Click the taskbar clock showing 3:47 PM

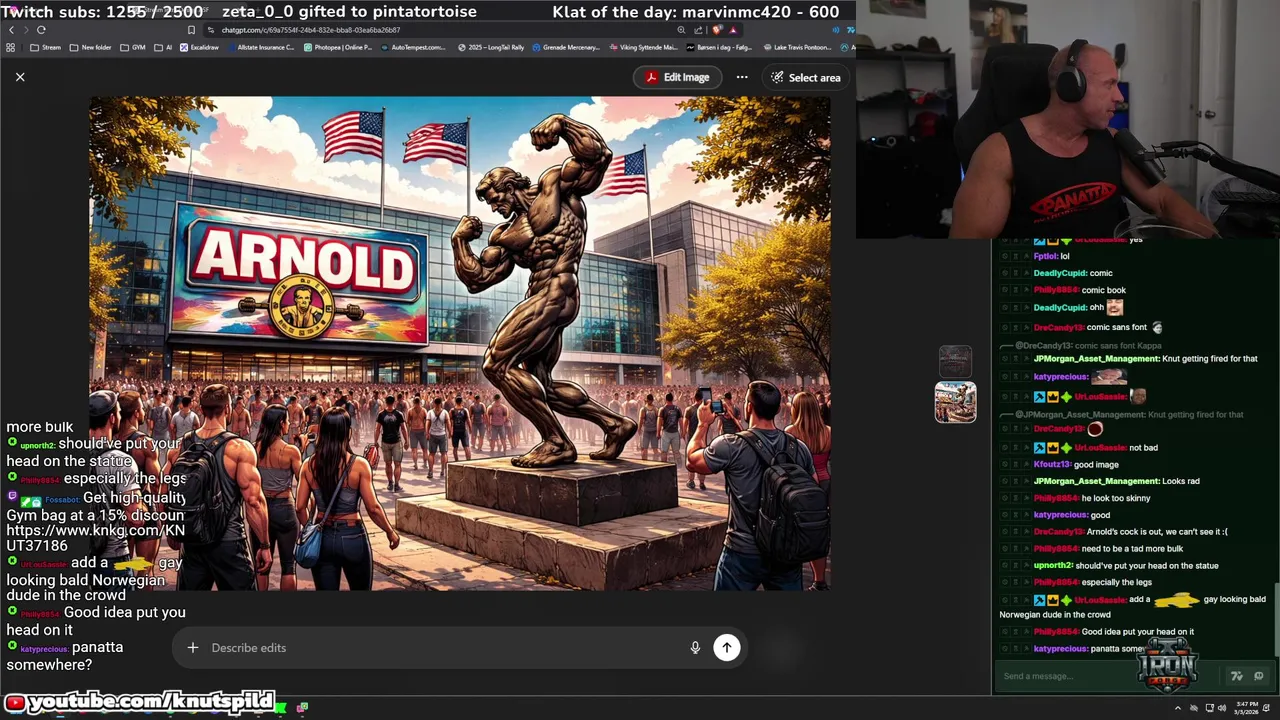point(1246,708)
